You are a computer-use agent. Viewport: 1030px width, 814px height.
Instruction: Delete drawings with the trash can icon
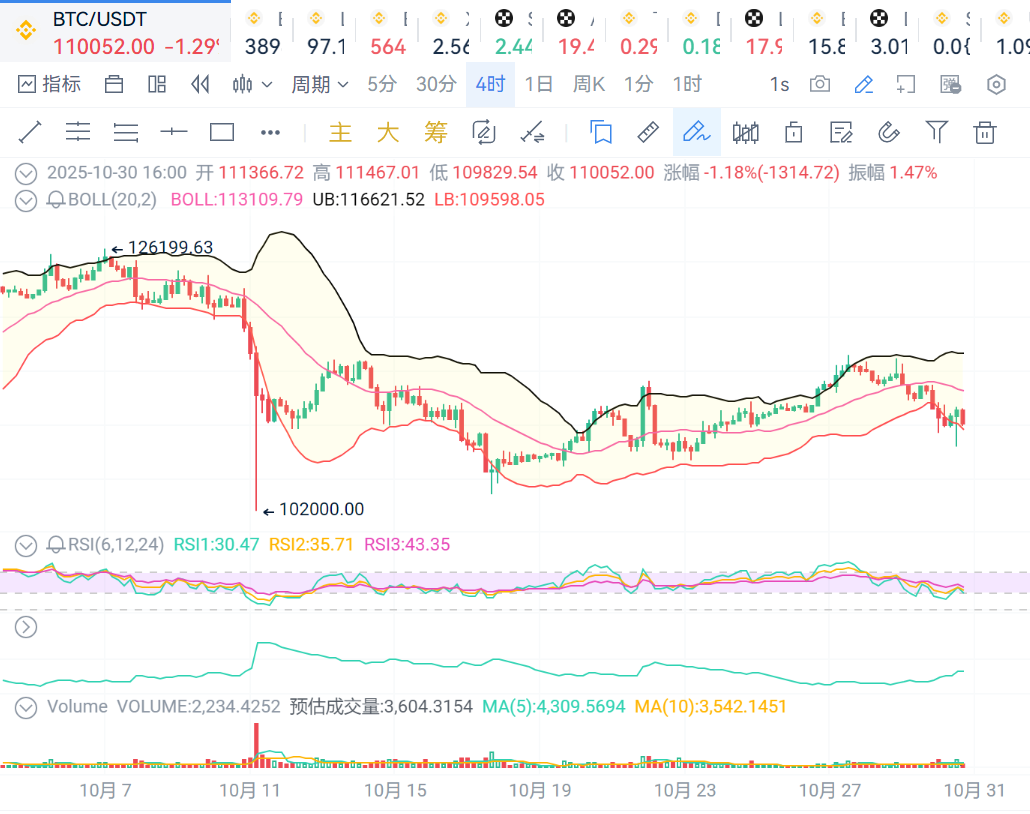[x=985, y=131]
